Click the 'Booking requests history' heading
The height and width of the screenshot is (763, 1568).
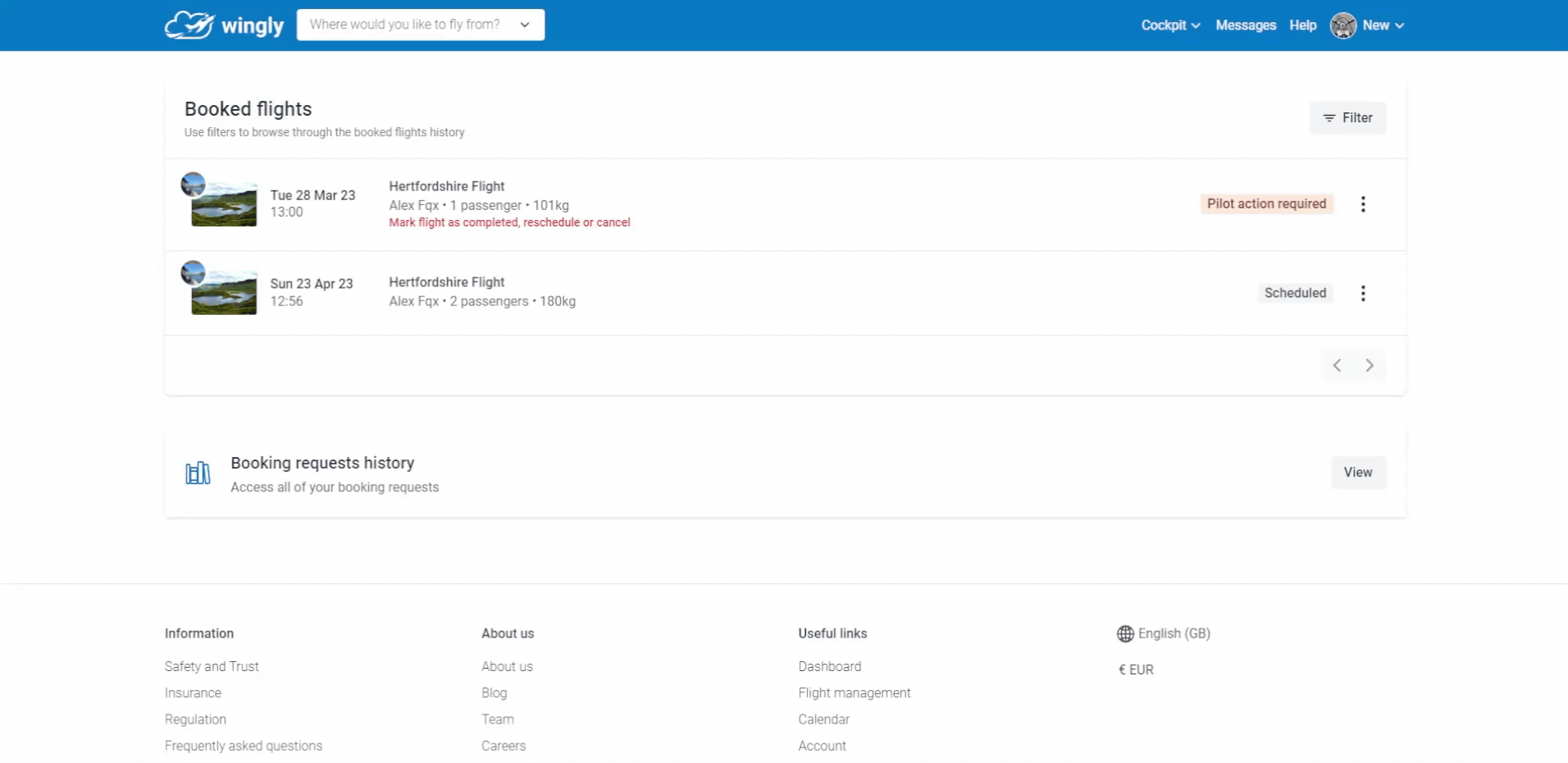322,463
